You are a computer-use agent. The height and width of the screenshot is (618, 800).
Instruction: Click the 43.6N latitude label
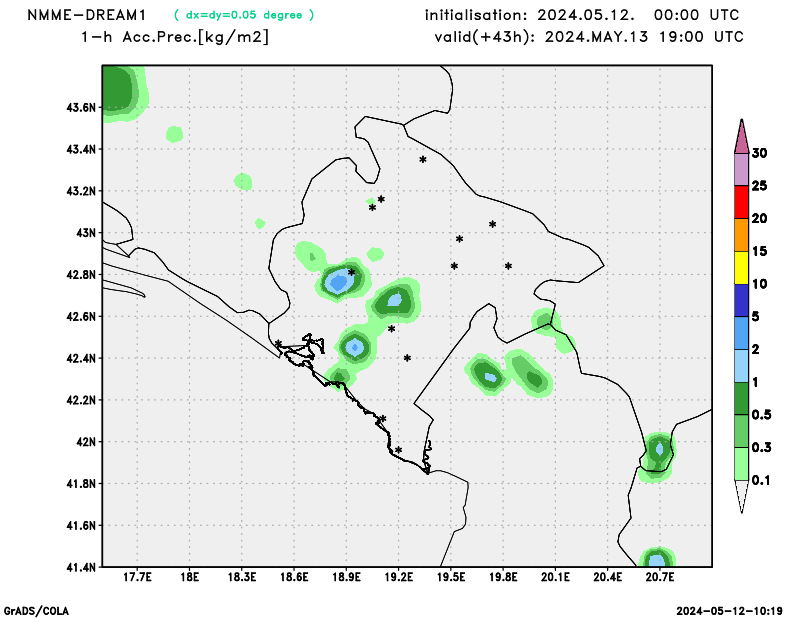click(81, 108)
